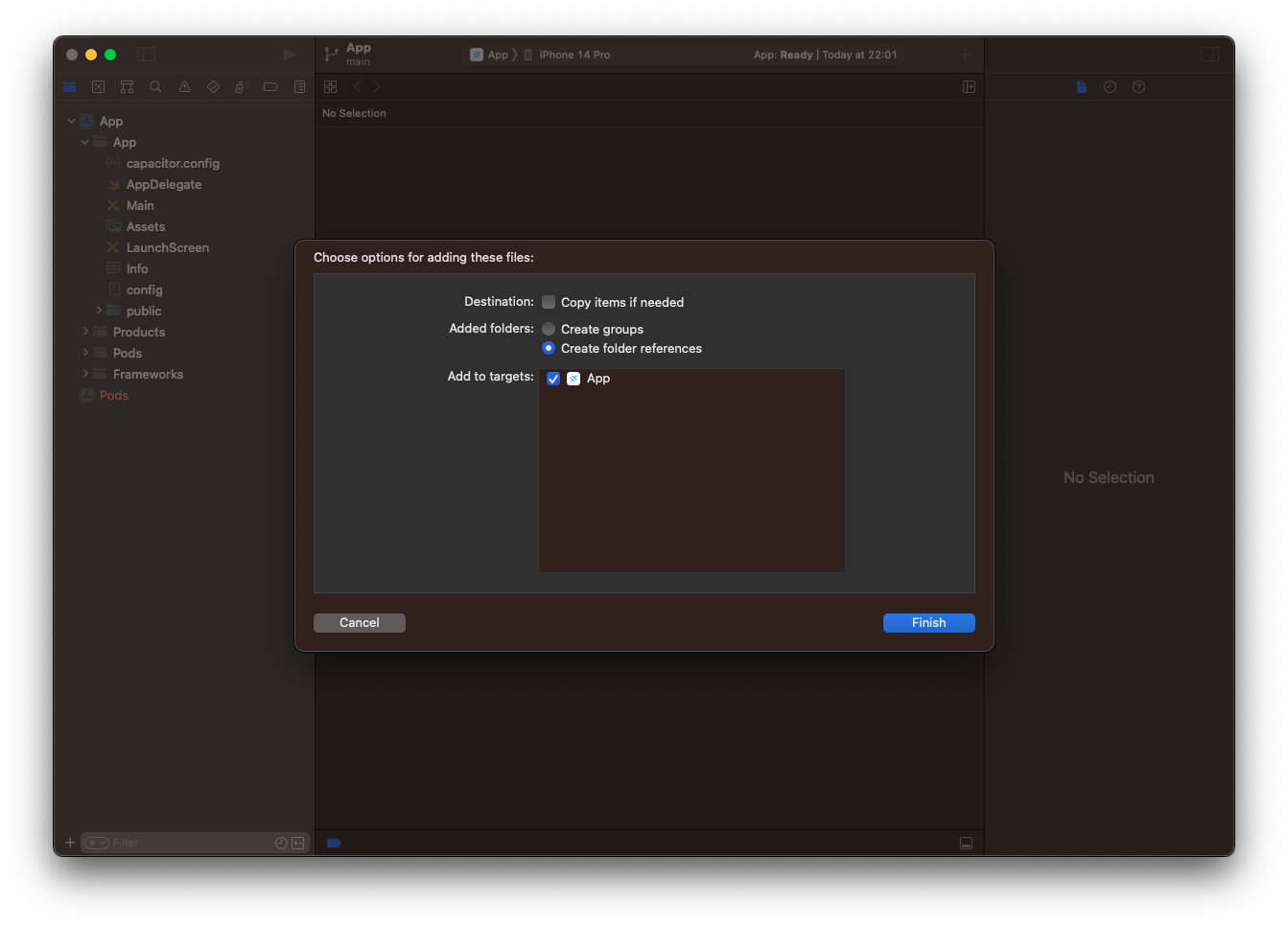Open the History inspector clock icon
Viewport: 1288px width, 927px height.
click(x=1110, y=86)
